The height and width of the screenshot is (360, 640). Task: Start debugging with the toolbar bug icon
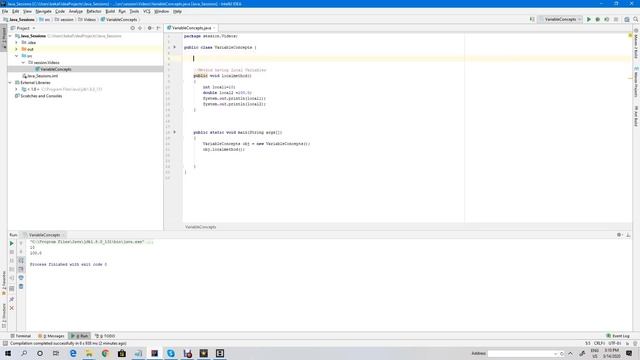pyautogui.click(x=598, y=19)
